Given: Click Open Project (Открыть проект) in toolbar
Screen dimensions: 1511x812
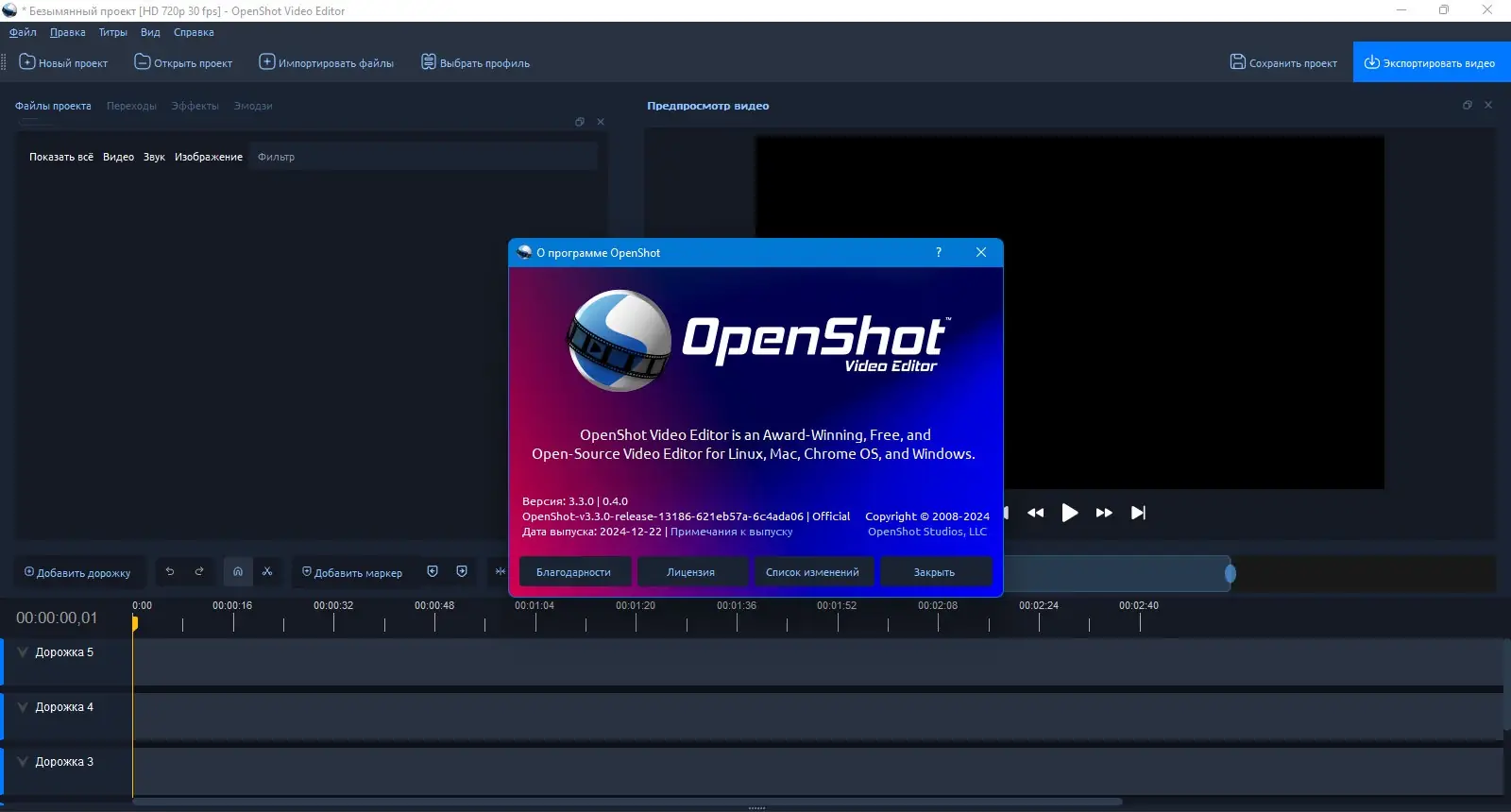Looking at the screenshot, I should point(183,63).
